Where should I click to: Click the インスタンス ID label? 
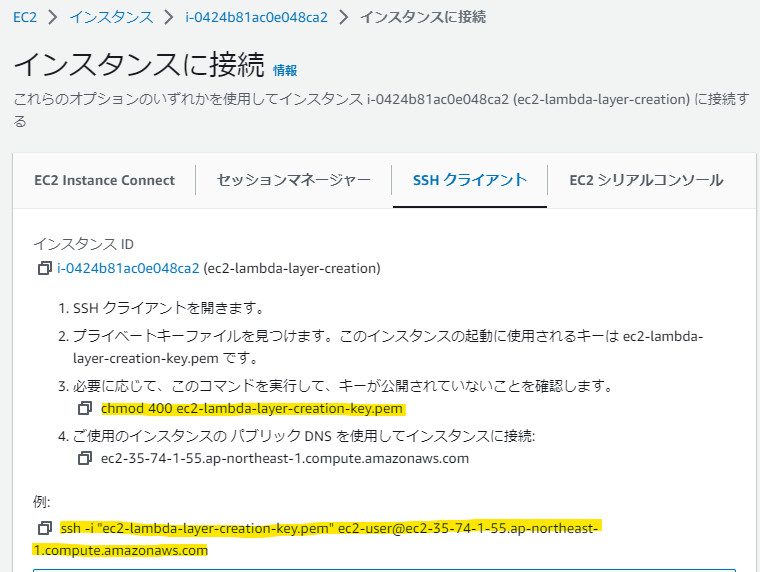(83, 244)
